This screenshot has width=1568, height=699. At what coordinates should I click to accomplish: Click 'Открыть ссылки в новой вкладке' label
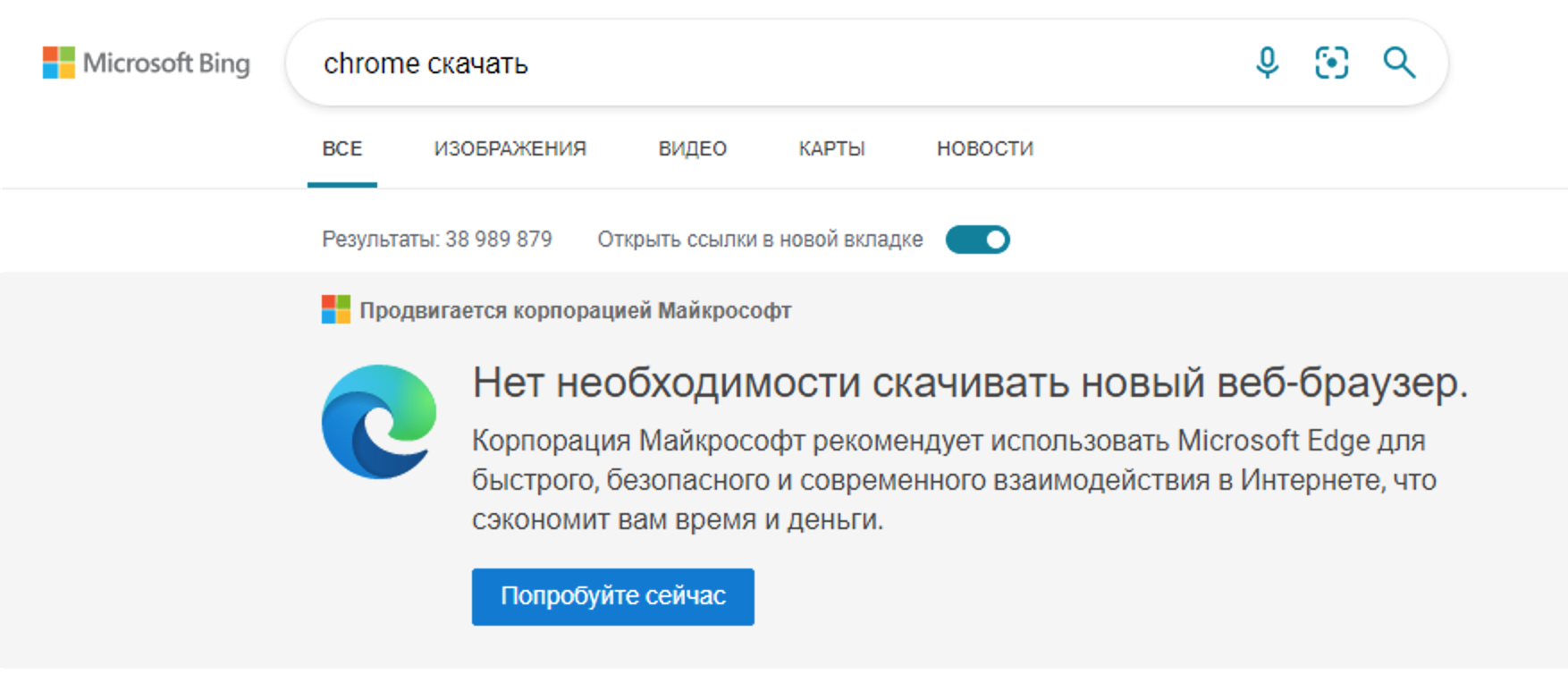pyautogui.click(x=761, y=240)
